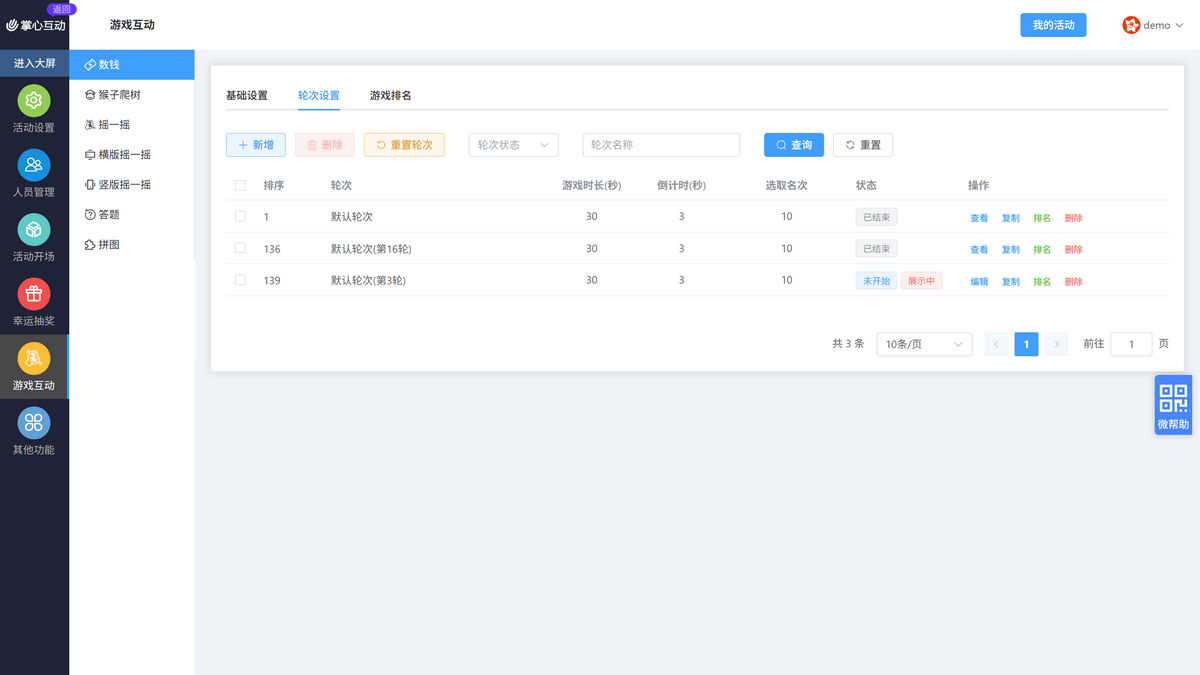1200x675 pixels.
Task: Click the 默认轮次(第3轮) cell
Action: (x=368, y=280)
